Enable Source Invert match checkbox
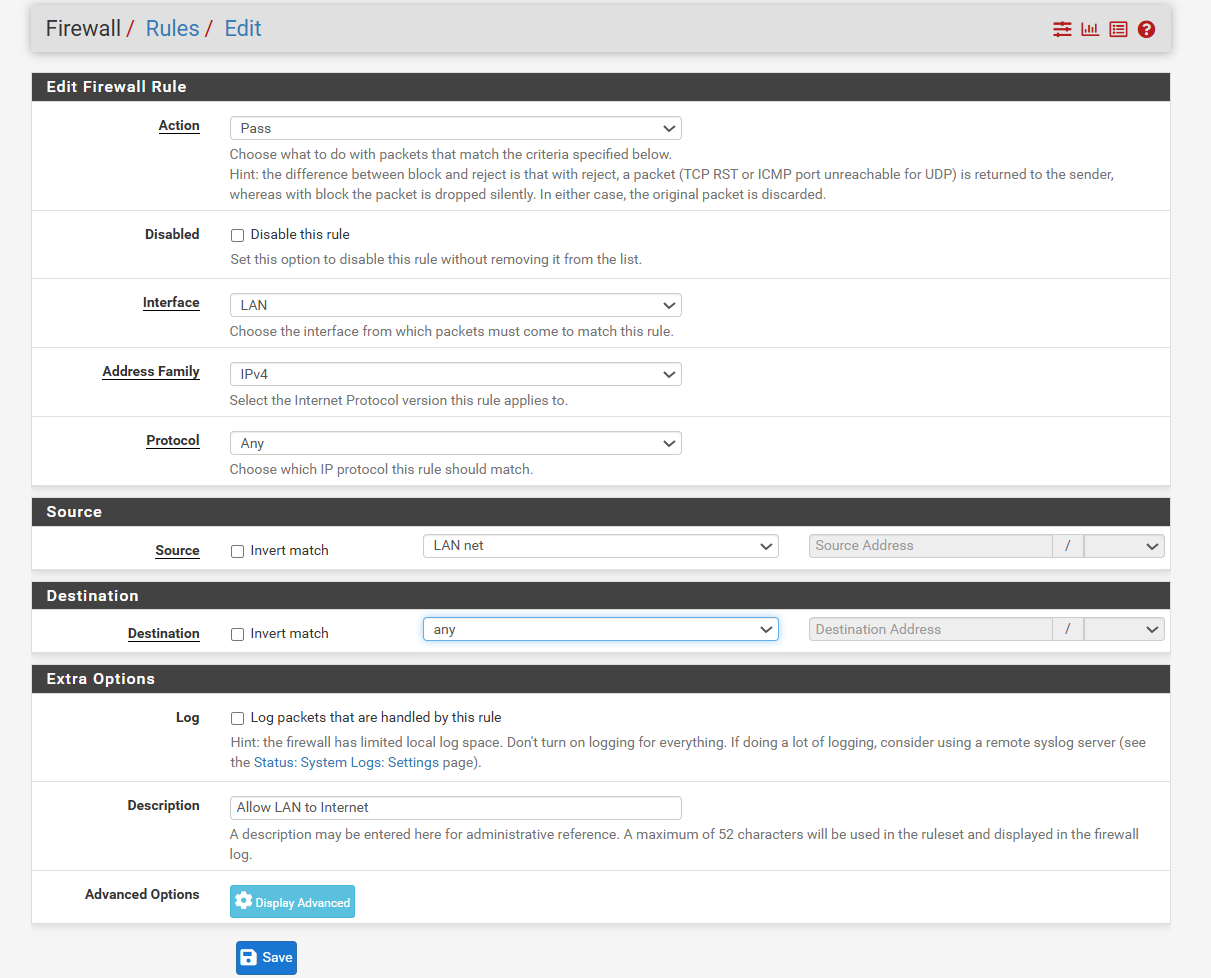 tap(238, 551)
